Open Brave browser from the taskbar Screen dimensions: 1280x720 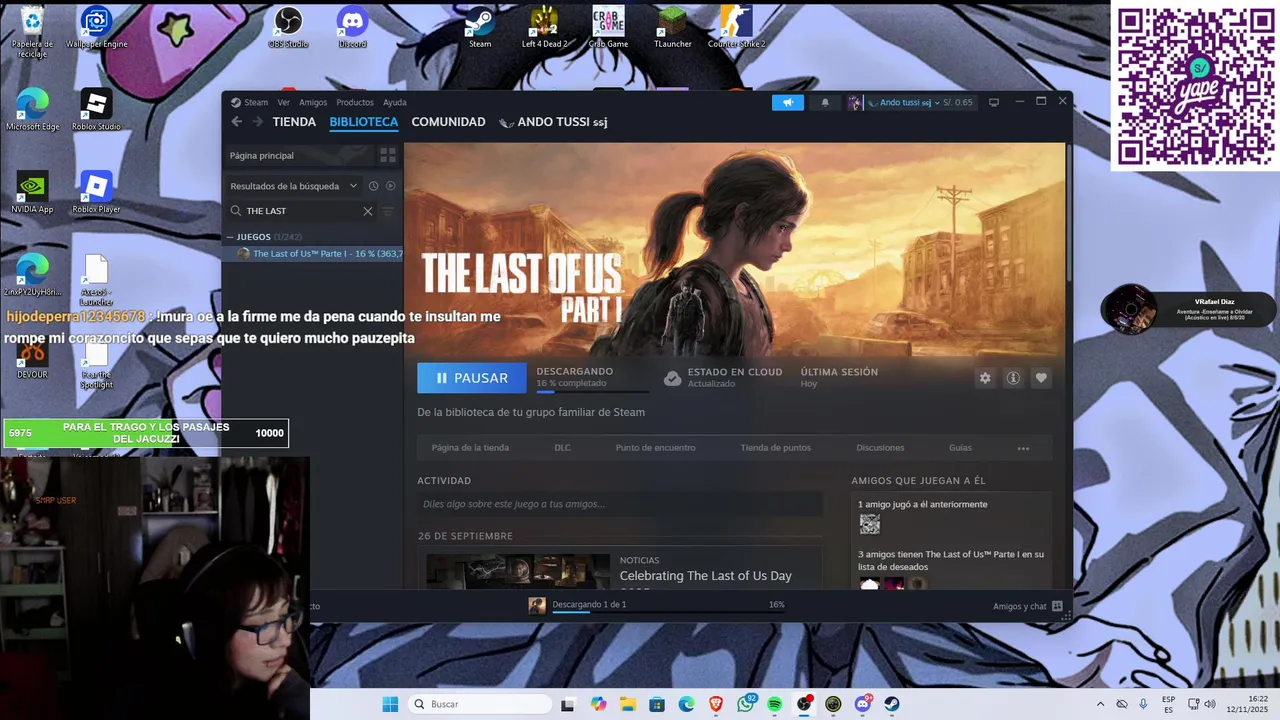(x=716, y=704)
